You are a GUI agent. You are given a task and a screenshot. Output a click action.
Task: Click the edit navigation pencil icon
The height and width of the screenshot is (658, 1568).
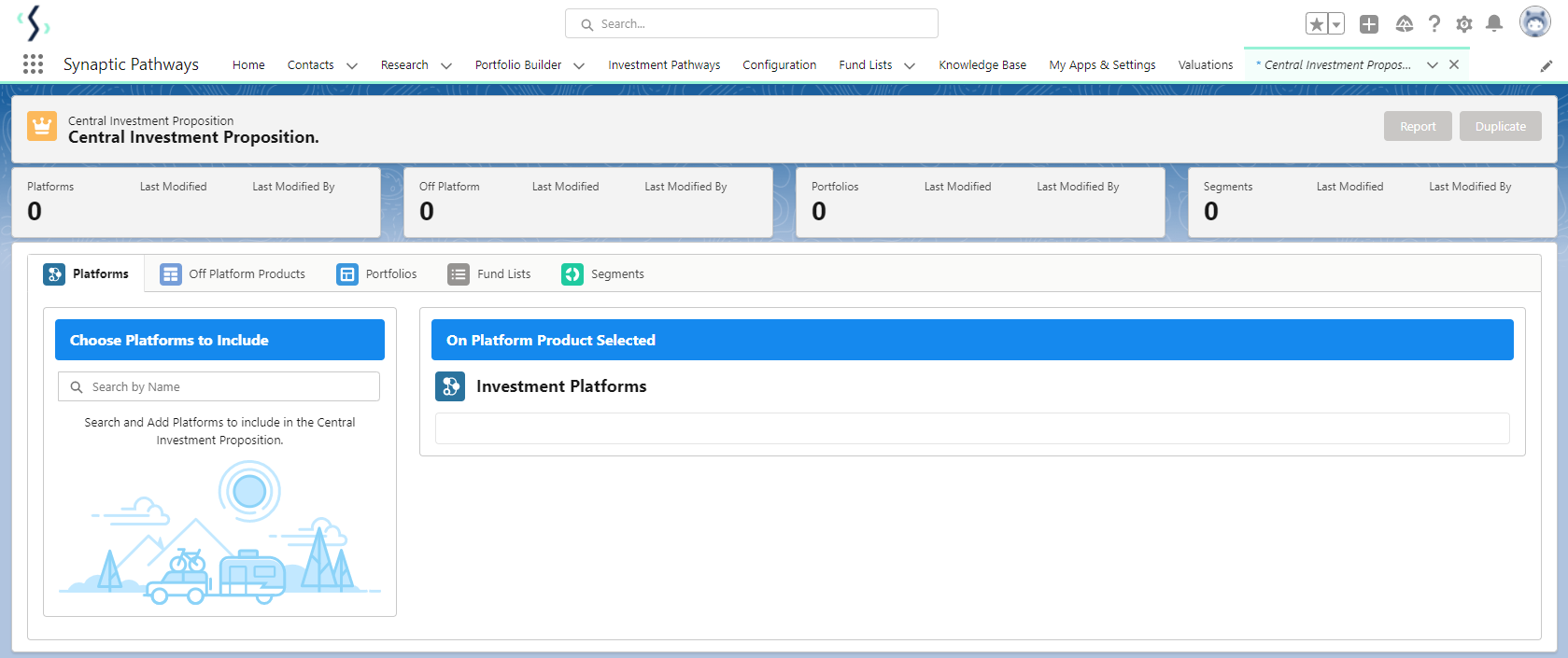1547,65
